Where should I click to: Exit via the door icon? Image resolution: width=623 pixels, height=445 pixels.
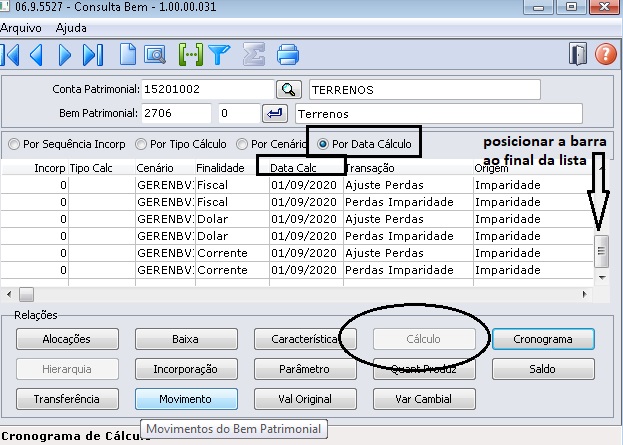coord(578,54)
